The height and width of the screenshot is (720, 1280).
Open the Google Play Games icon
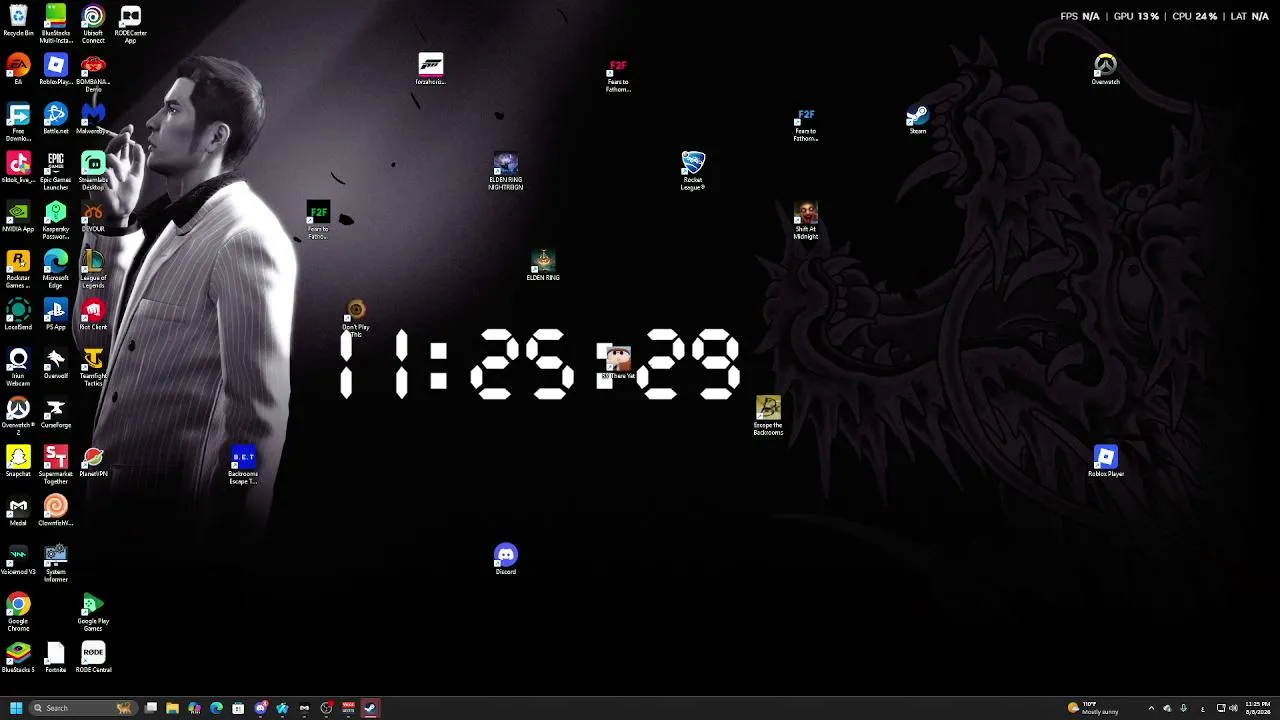coord(93,612)
